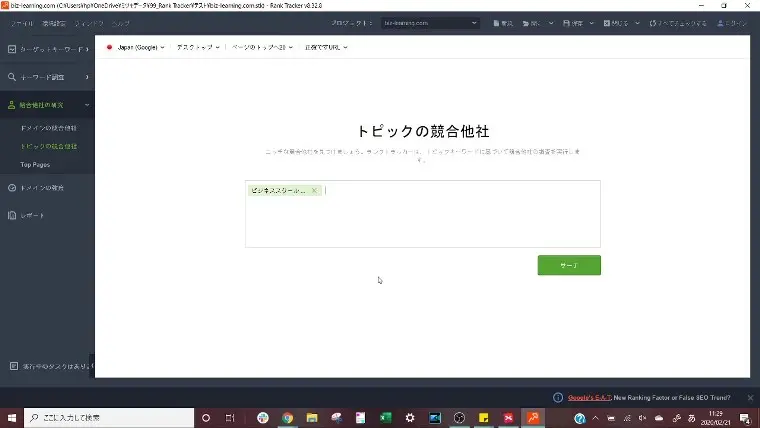Open the running tasks status icon
760x428 pixels.
11,366
